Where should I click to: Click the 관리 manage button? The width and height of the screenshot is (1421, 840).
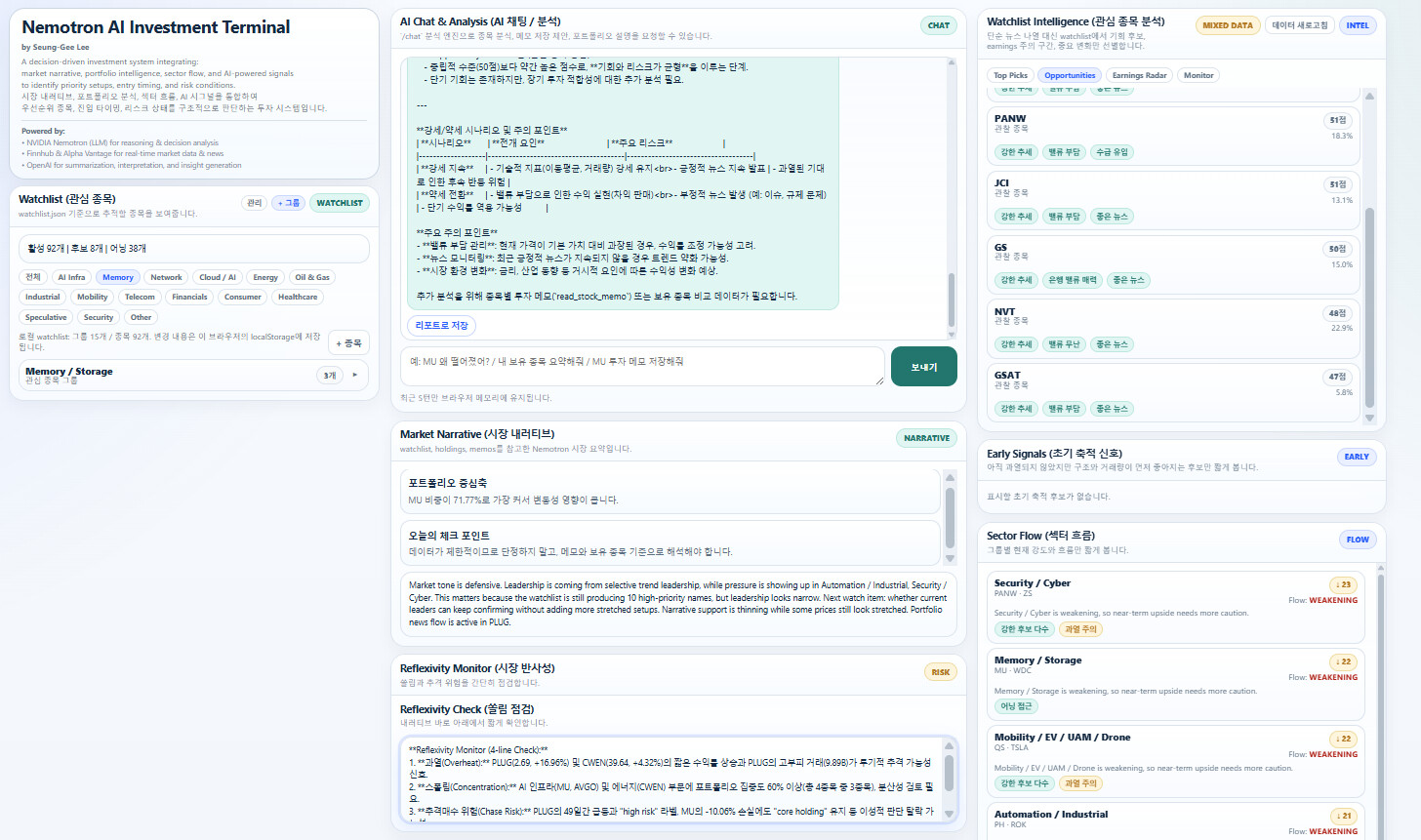click(x=255, y=203)
